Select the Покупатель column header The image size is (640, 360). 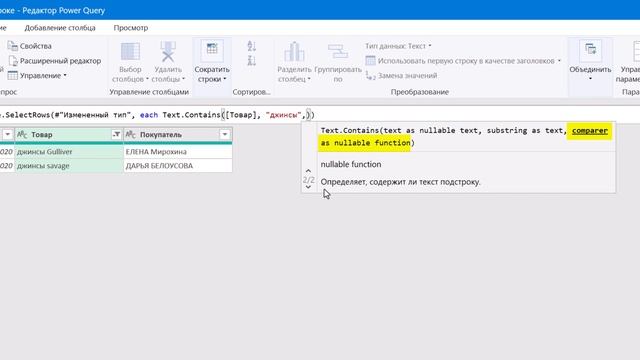[x=178, y=134]
